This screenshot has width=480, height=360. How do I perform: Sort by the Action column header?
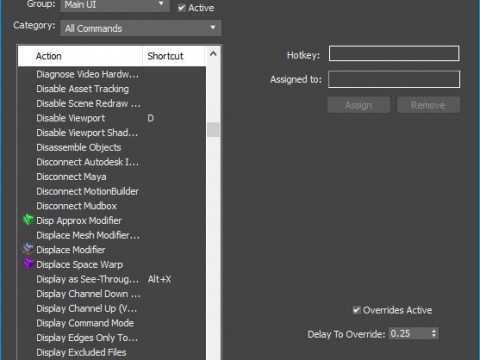click(80, 56)
